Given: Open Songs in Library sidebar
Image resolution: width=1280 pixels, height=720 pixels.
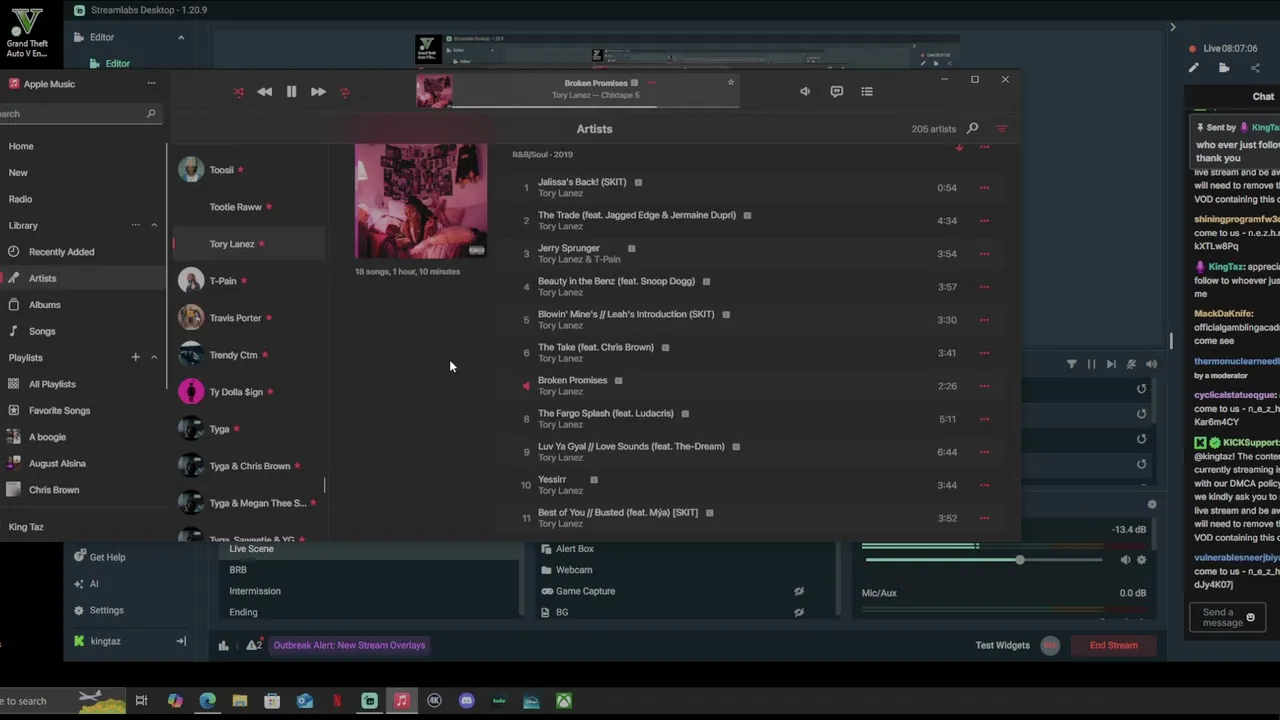Looking at the screenshot, I should 42,331.
